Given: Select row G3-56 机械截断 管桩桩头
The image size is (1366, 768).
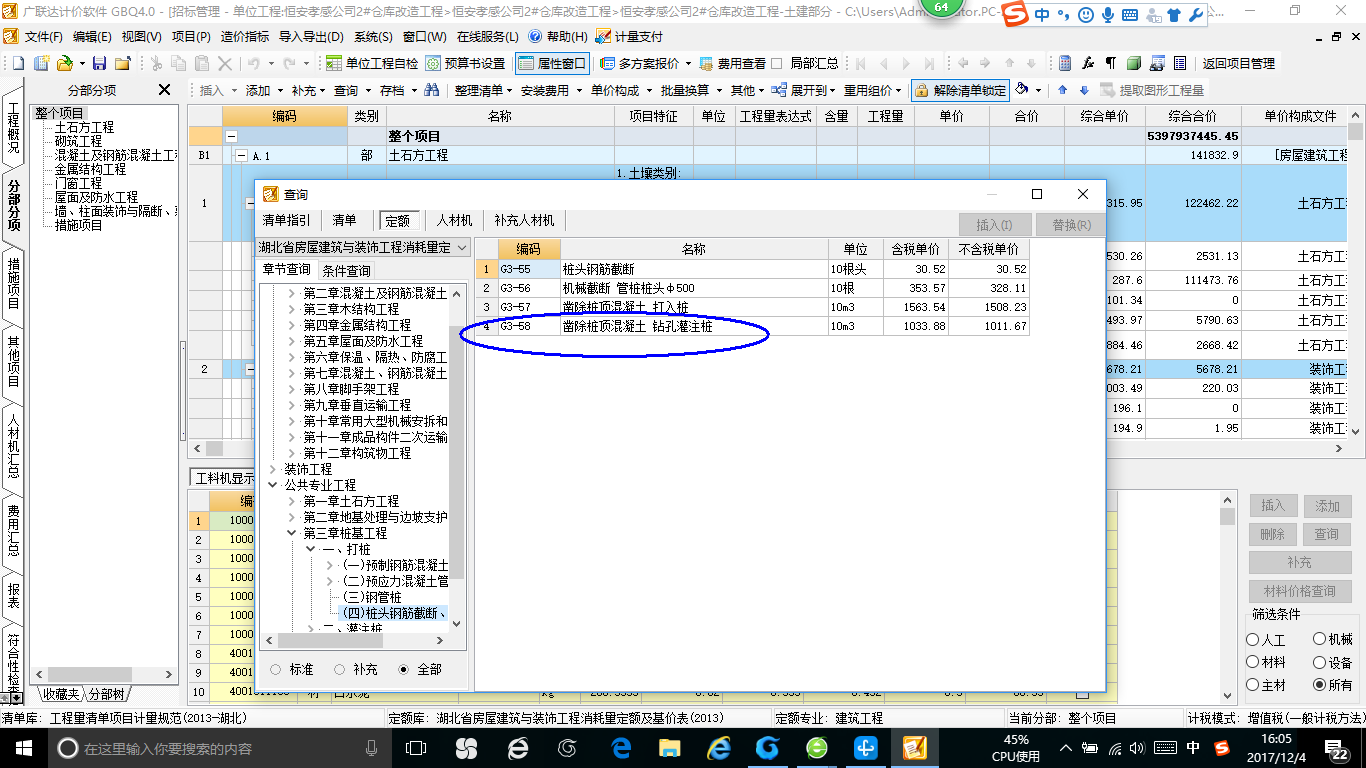Looking at the screenshot, I should pyautogui.click(x=752, y=288).
